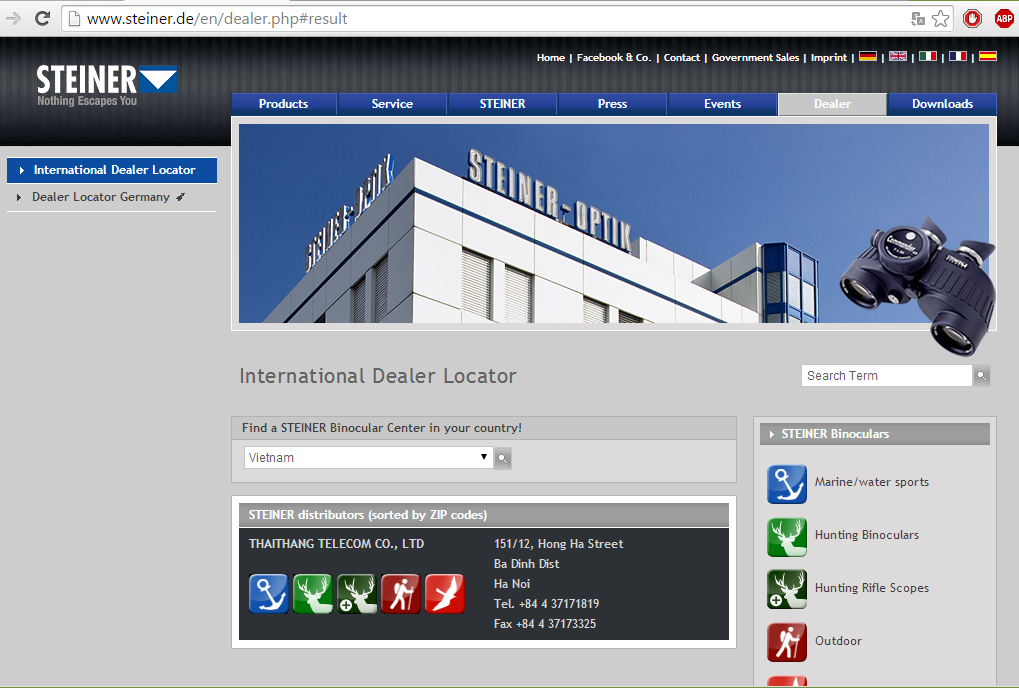Bookmark this page with the star icon
The height and width of the screenshot is (688, 1019).
(940, 19)
